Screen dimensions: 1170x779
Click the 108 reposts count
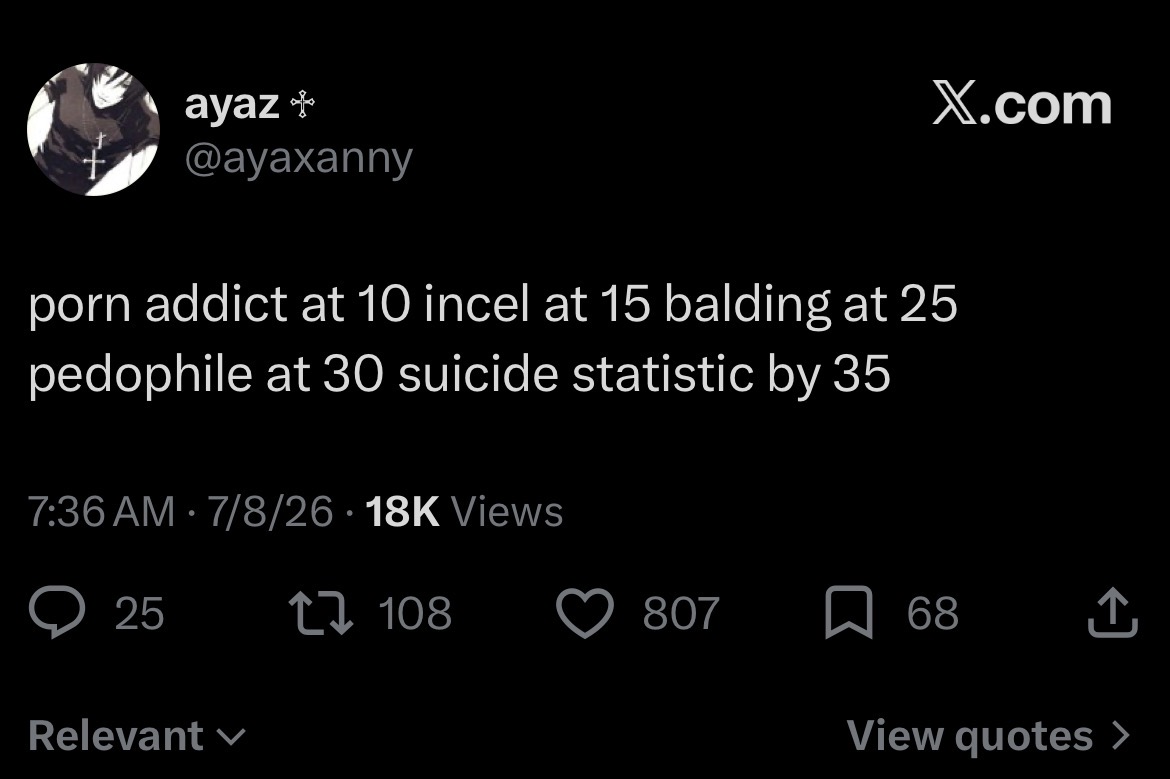415,613
